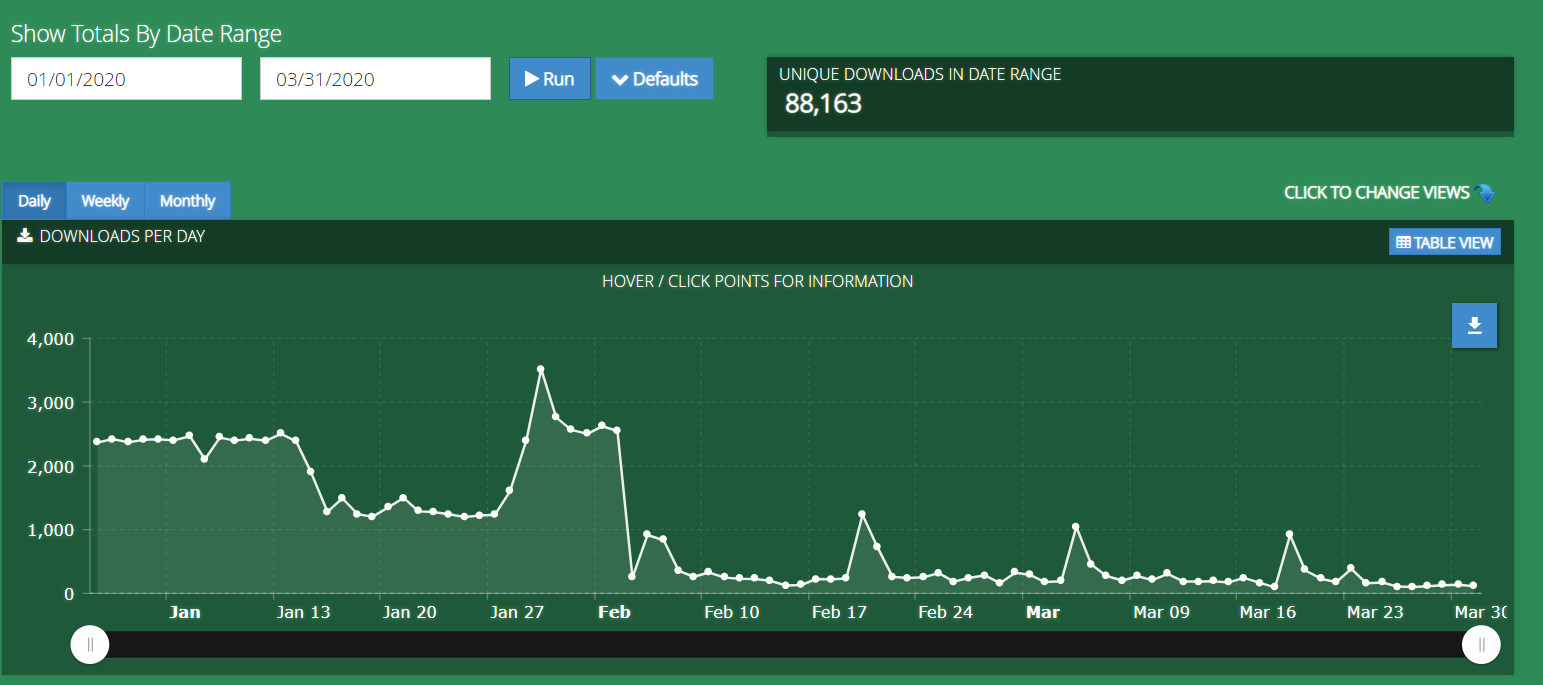Click the 2,000 y-axis label
1543x685 pixels.
(51, 466)
